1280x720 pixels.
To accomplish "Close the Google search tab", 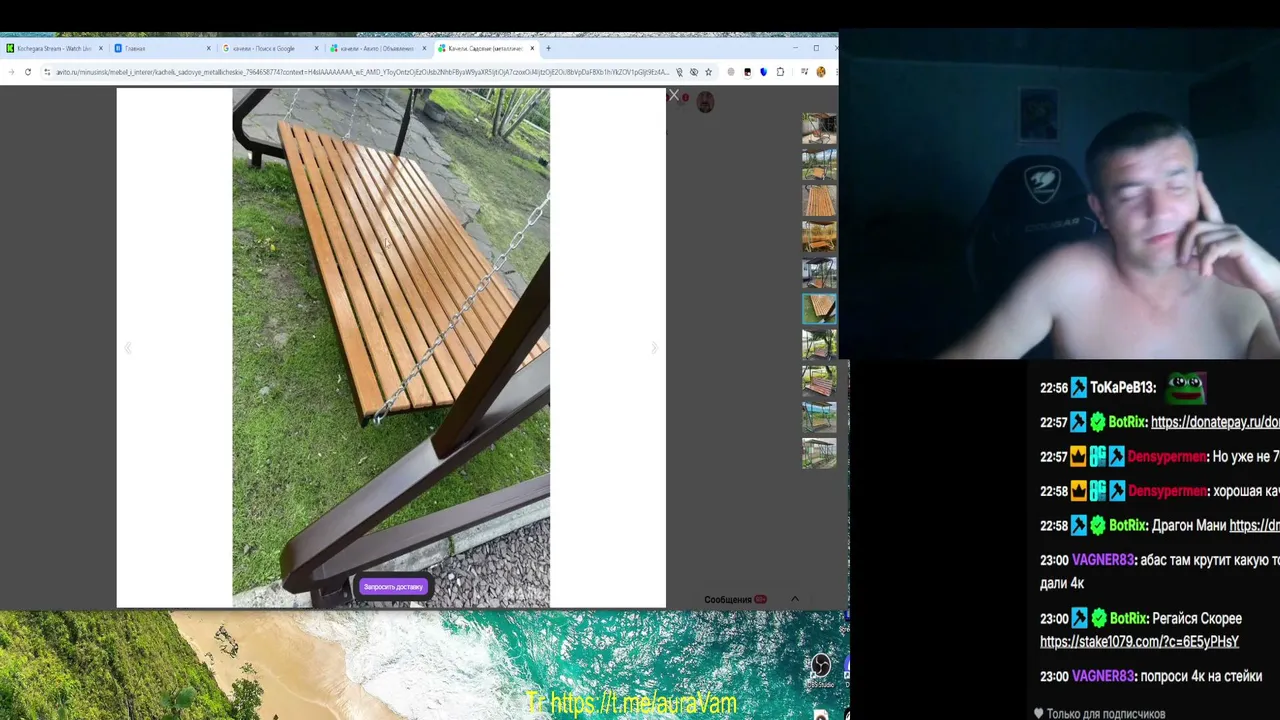I will click(316, 48).
